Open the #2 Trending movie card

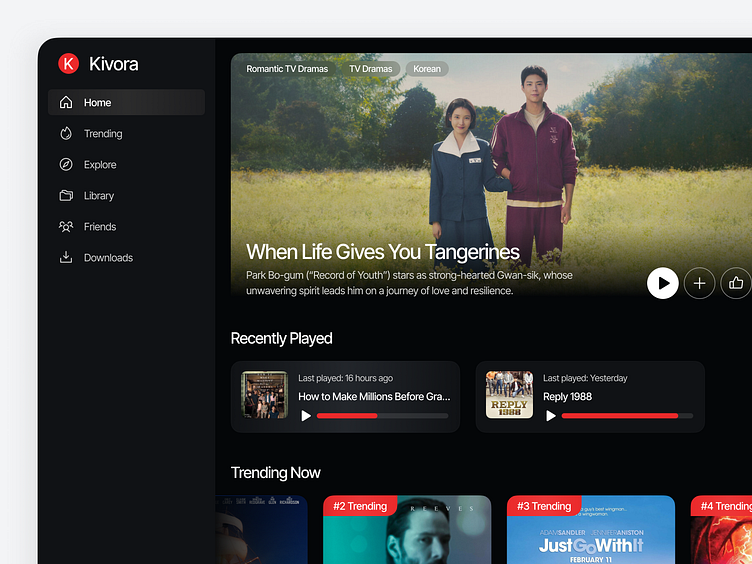[x=407, y=529]
